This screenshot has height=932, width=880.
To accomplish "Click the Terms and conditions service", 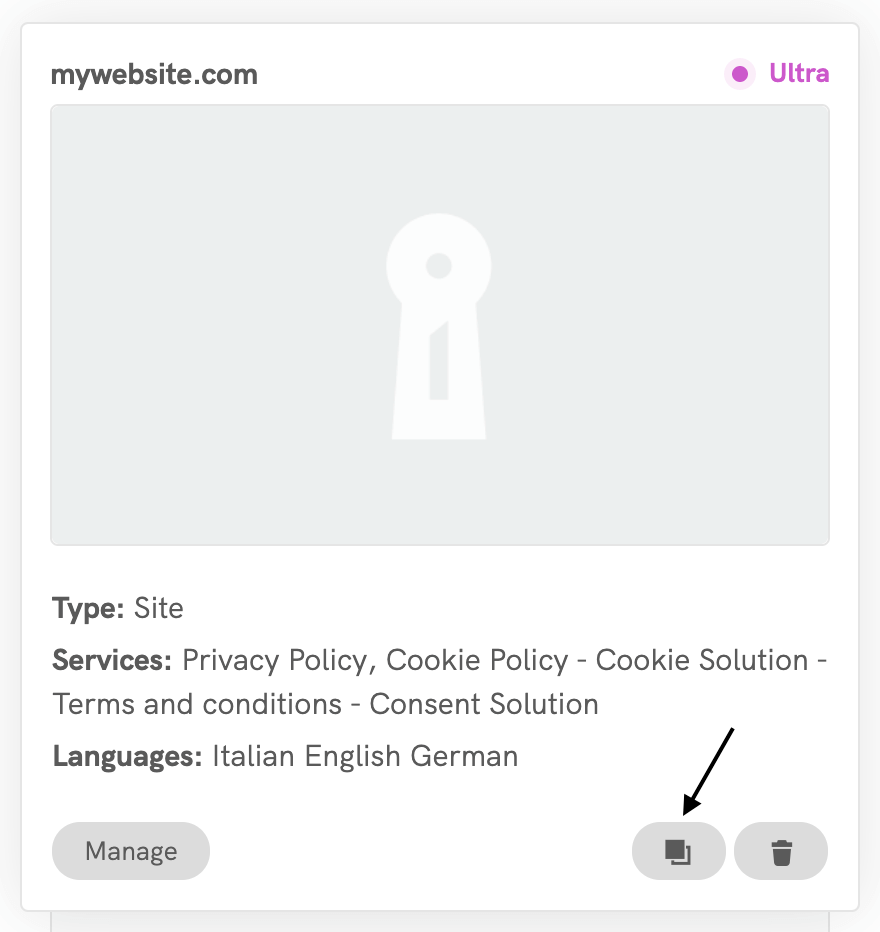I will [x=197, y=704].
